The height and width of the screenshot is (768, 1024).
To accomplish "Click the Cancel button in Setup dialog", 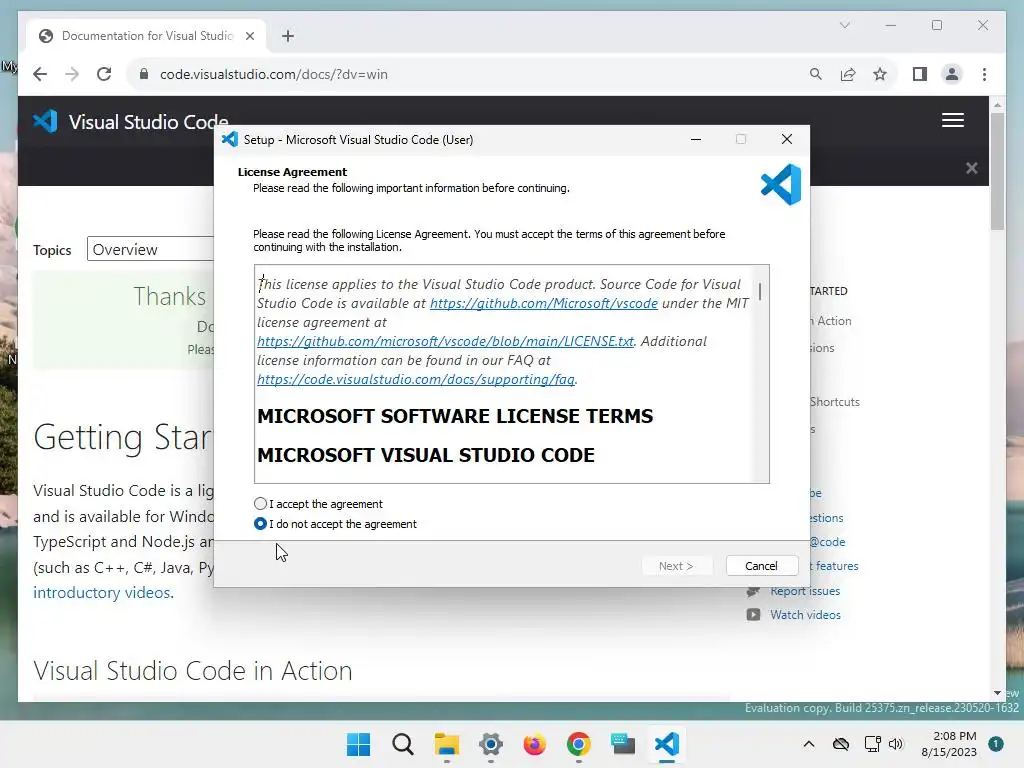I will point(761,566).
